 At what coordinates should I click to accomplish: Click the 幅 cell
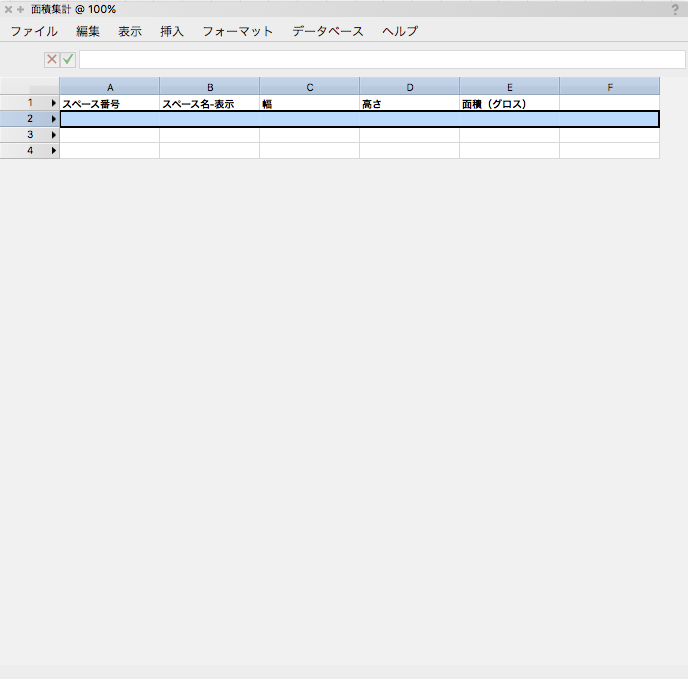pyautogui.click(x=310, y=103)
